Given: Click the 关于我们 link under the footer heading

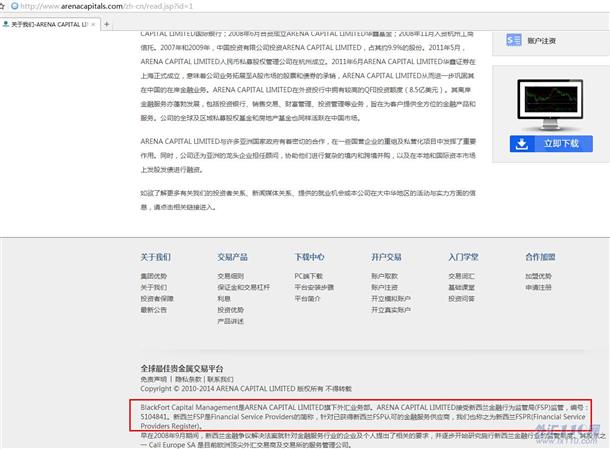Looking at the screenshot, I should 154,287.
